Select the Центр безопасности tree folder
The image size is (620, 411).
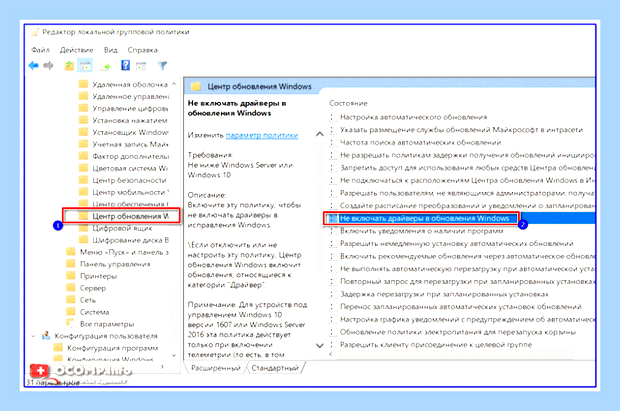[129, 180]
